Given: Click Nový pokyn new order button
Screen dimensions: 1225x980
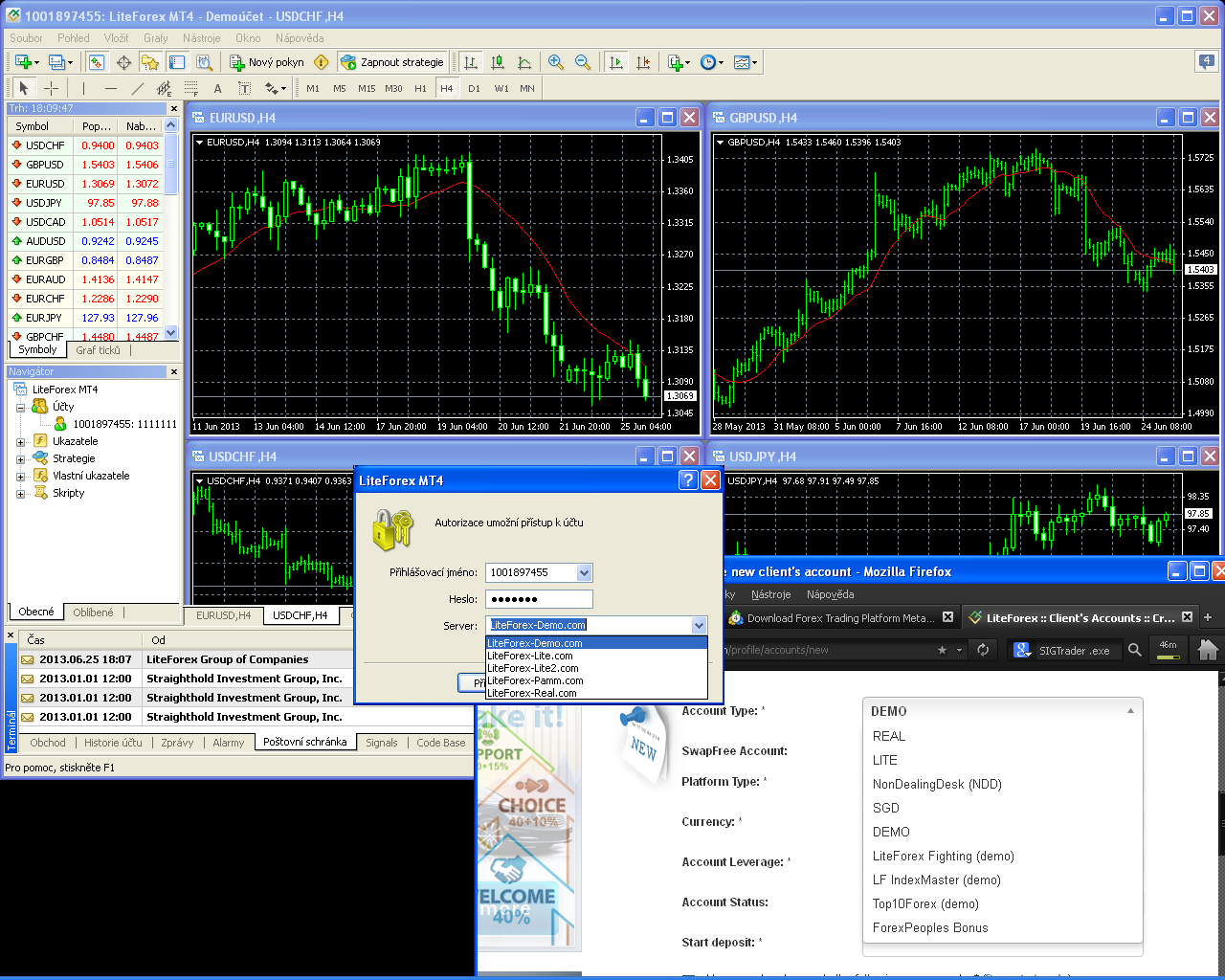Looking at the screenshot, I should point(267,62).
